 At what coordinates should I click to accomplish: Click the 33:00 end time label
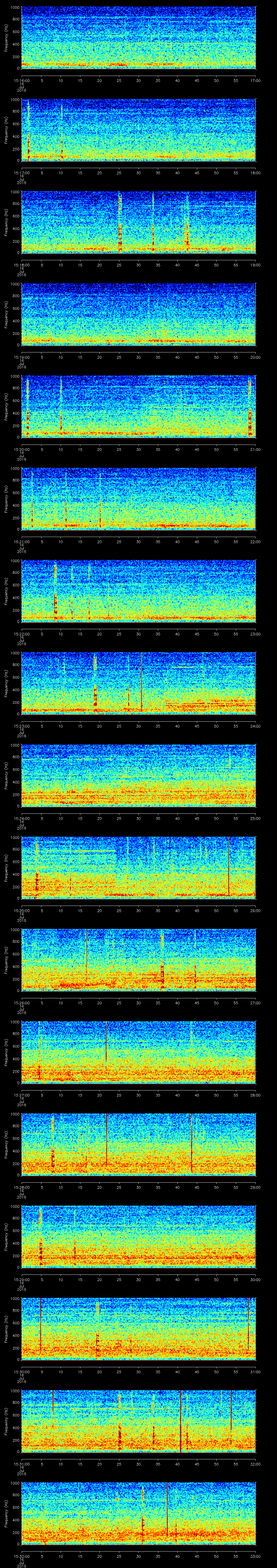tap(255, 1556)
